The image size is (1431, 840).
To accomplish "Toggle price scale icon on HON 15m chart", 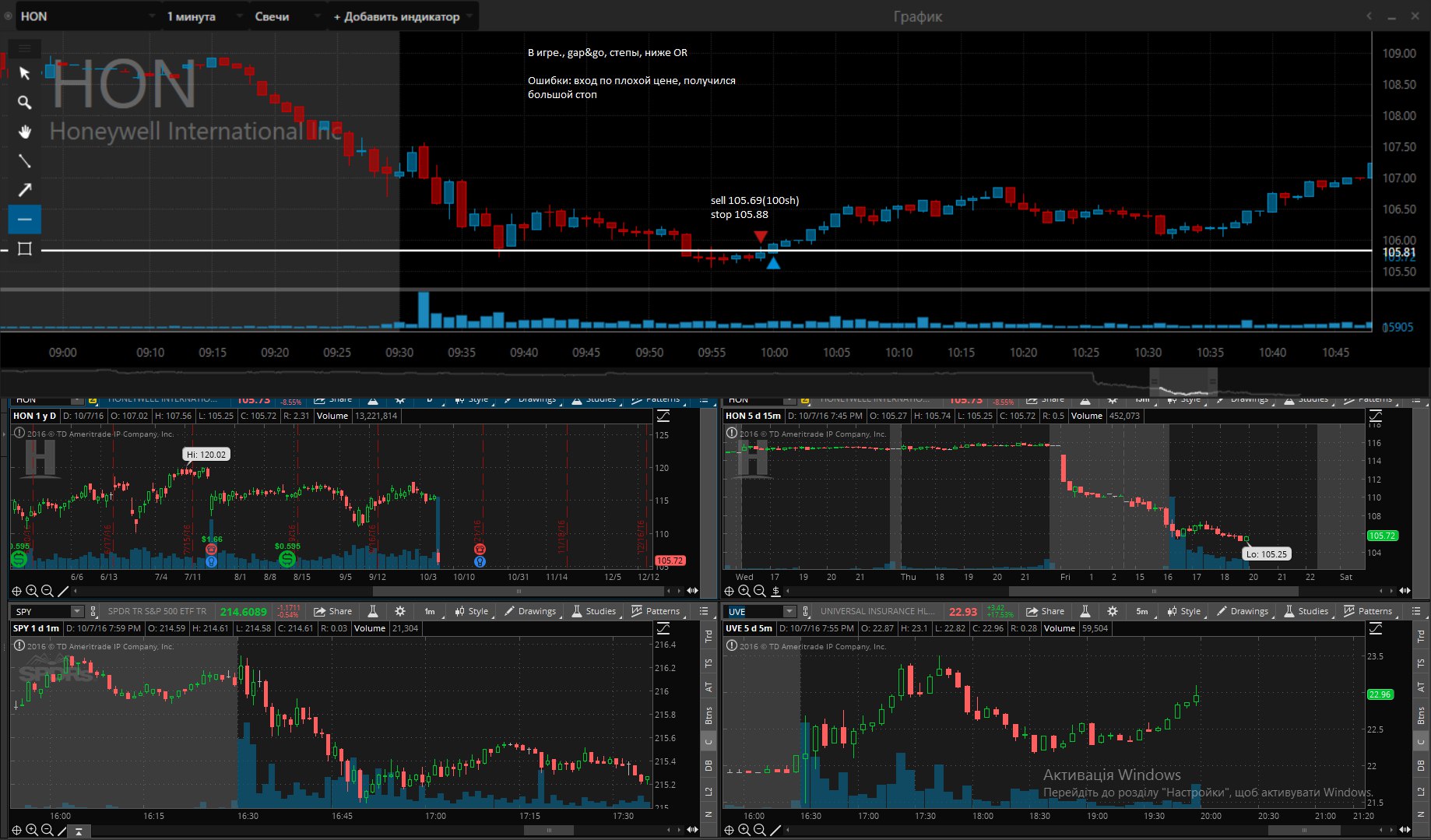I will tap(1376, 416).
